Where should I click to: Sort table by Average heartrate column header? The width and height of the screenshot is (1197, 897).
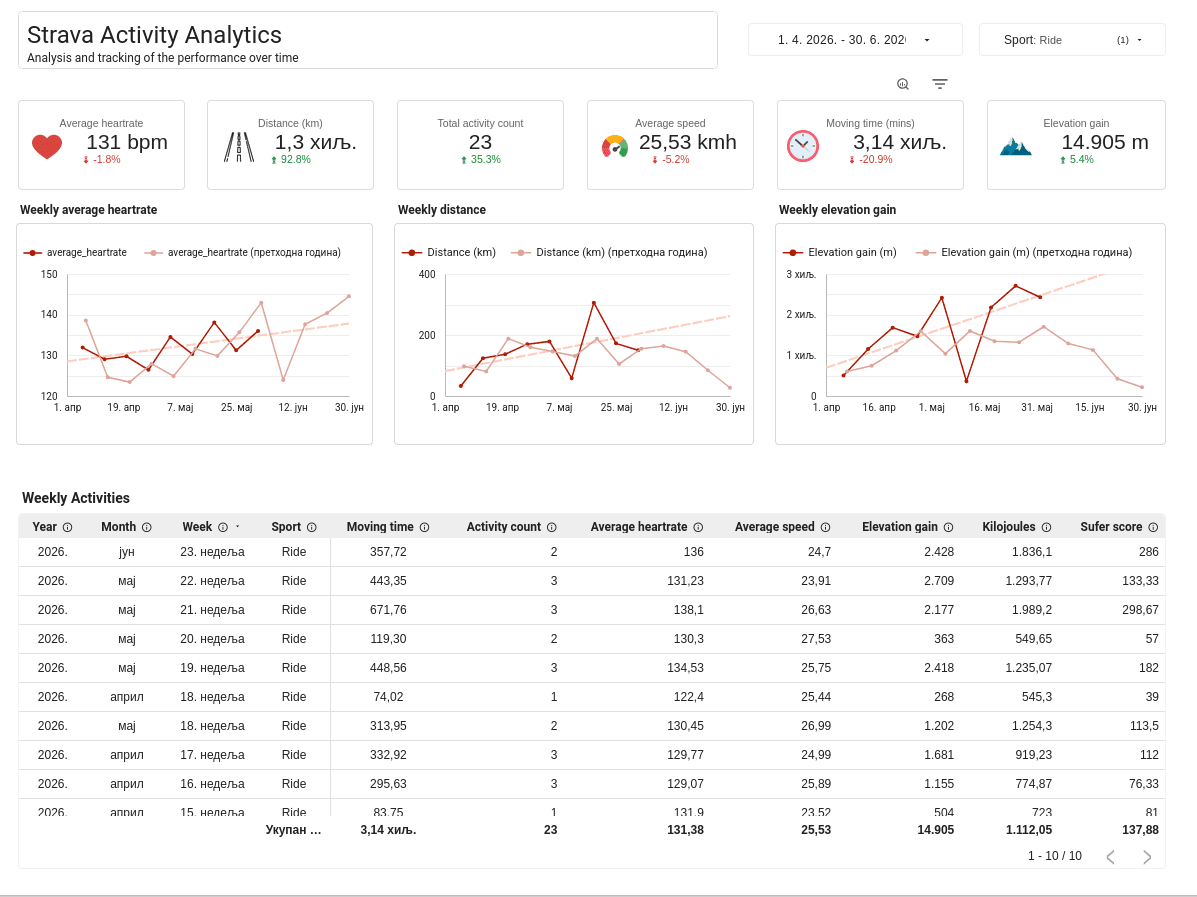click(x=639, y=527)
